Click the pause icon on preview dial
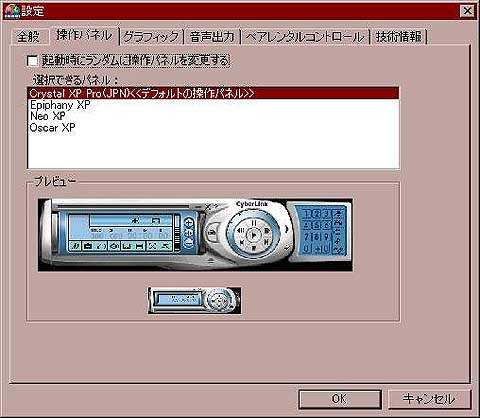The width and height of the screenshot is (480, 418). (254, 223)
